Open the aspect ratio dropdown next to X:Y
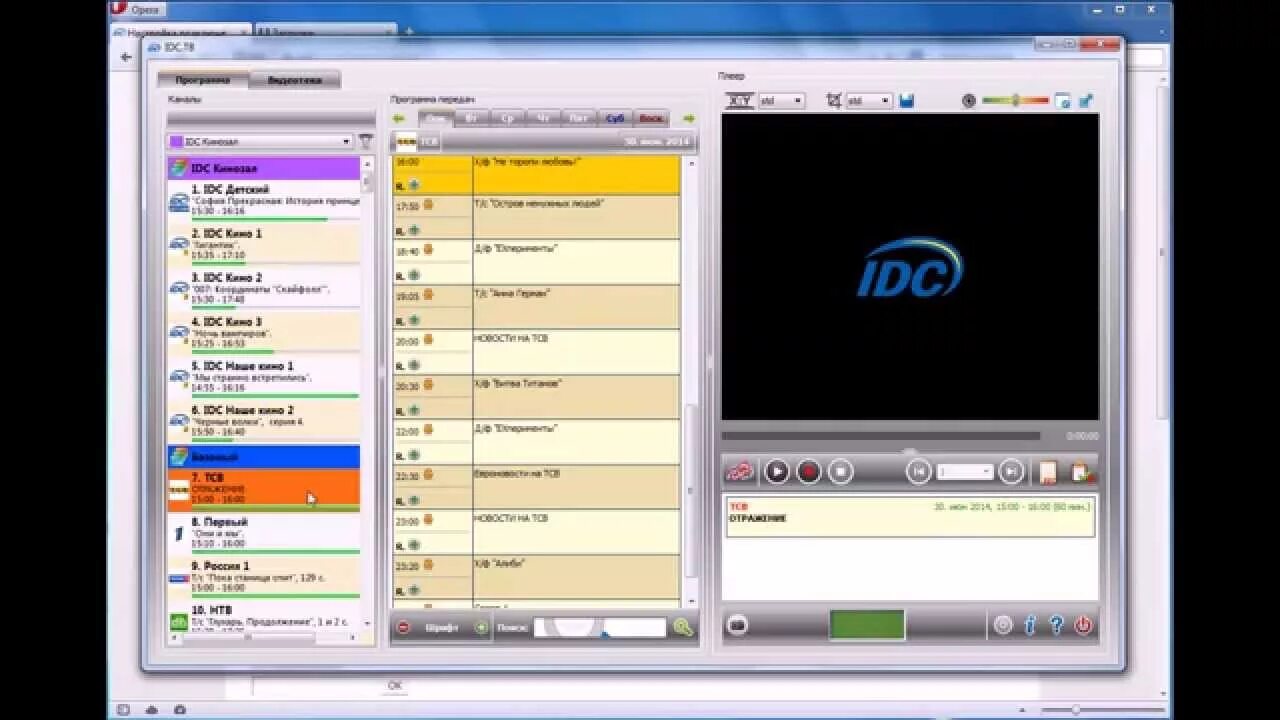The image size is (1280, 720). tap(782, 101)
